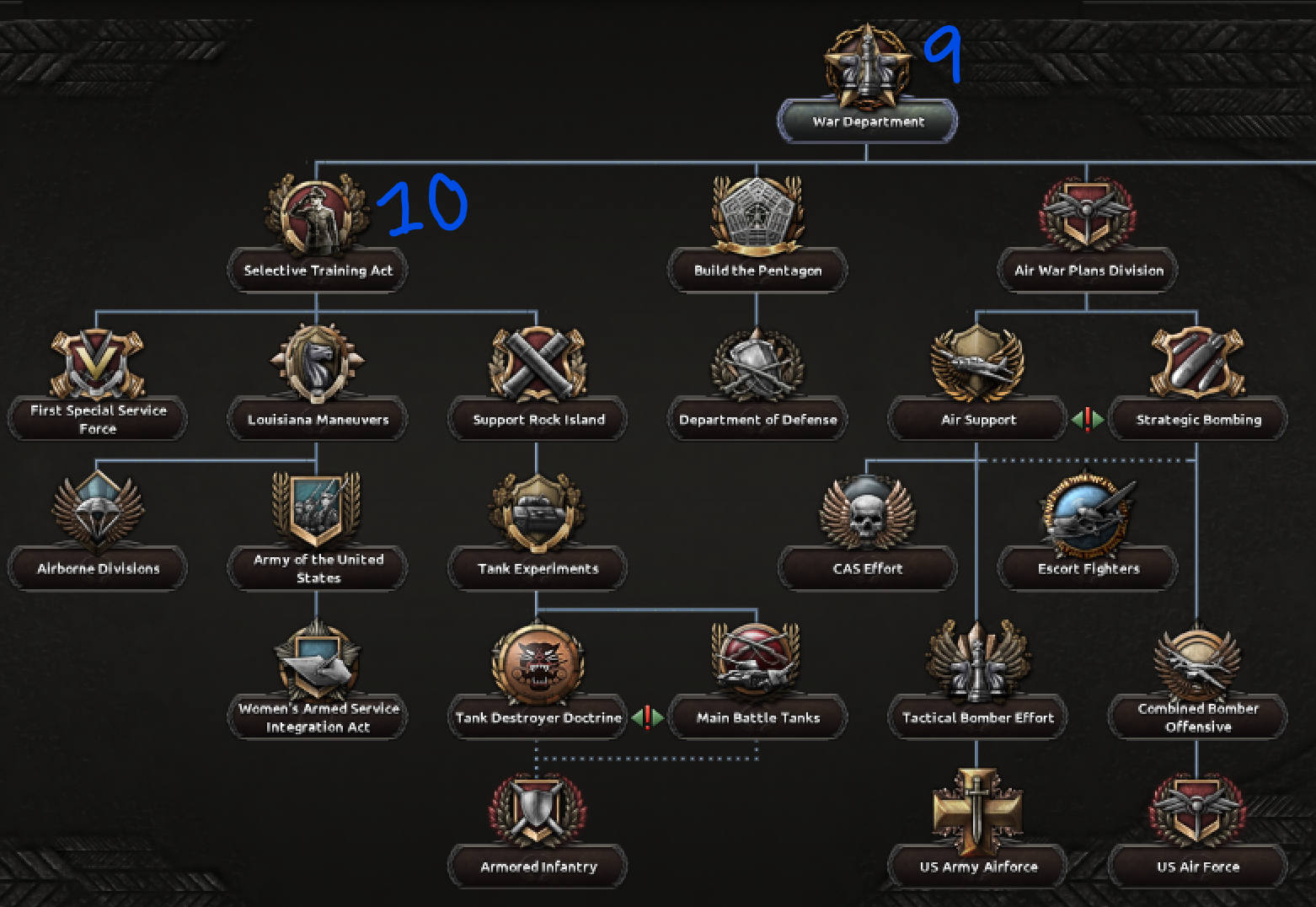This screenshot has height=907, width=1316.
Task: Select the US Army Airforce cross icon
Action: [x=977, y=811]
